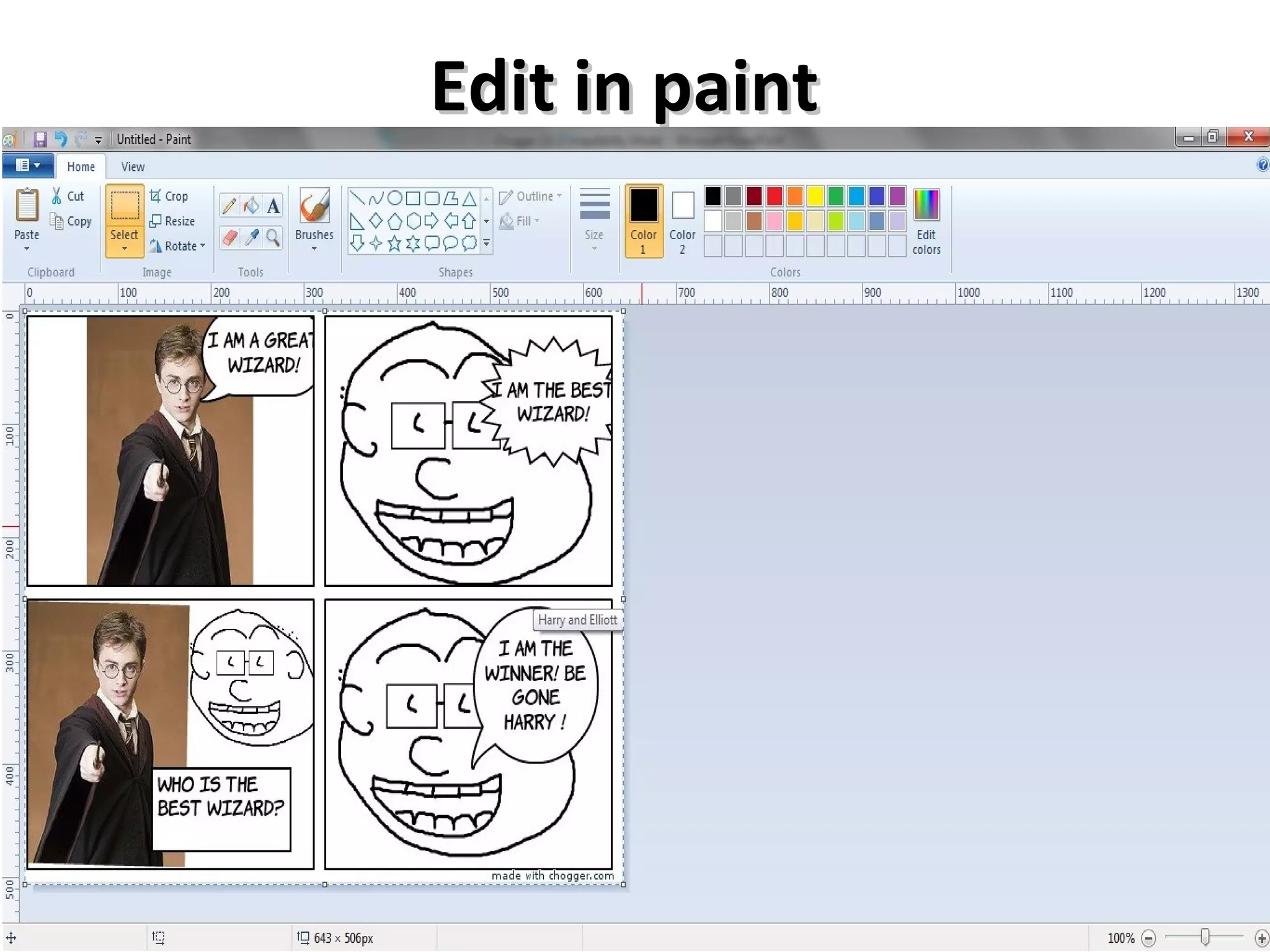Select the Pencil tool
The width and height of the screenshot is (1270, 952).
pos(229,205)
